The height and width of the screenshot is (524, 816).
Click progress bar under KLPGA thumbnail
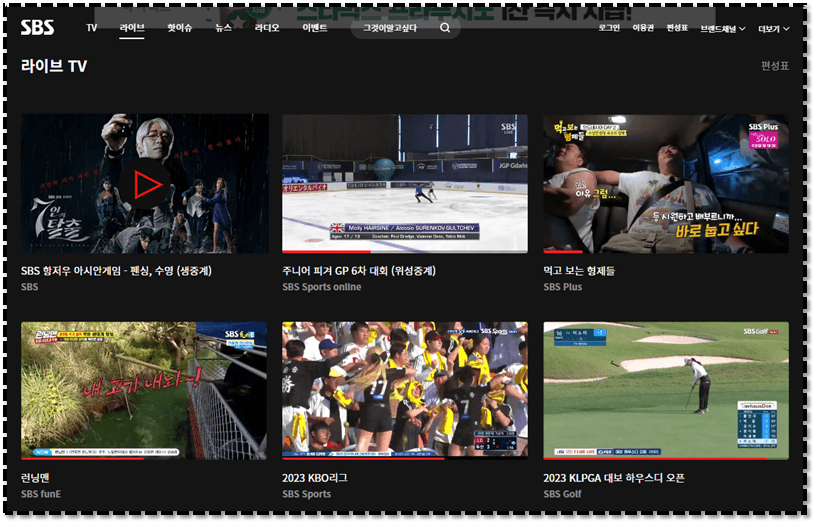(666, 458)
